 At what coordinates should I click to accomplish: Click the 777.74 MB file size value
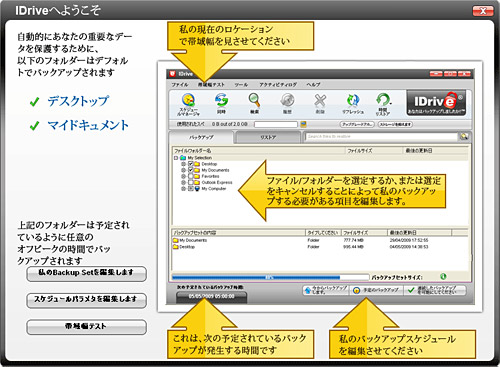[353, 240]
